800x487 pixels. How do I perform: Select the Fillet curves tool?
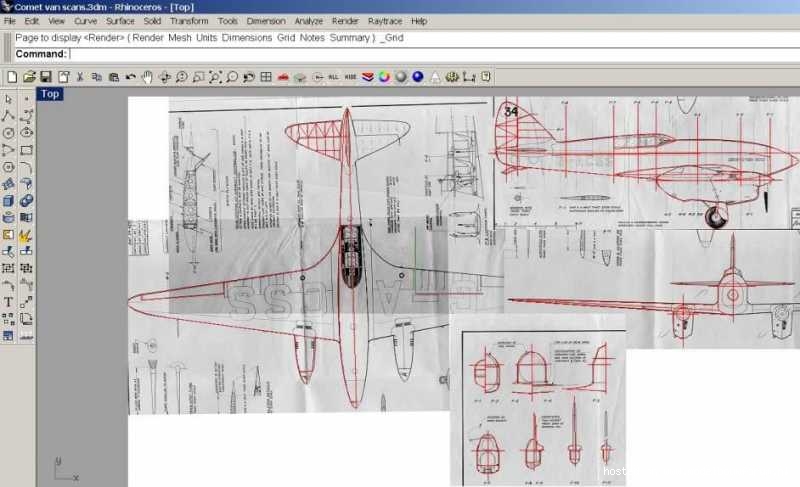pyautogui.click(x=27, y=167)
